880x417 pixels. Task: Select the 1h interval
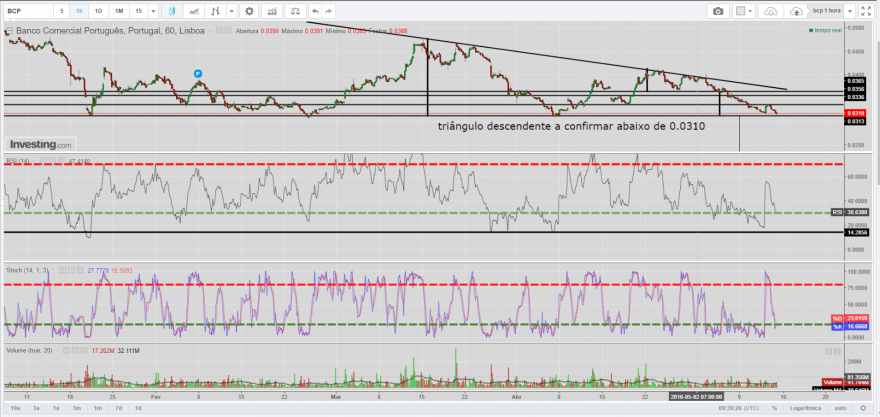click(x=80, y=11)
